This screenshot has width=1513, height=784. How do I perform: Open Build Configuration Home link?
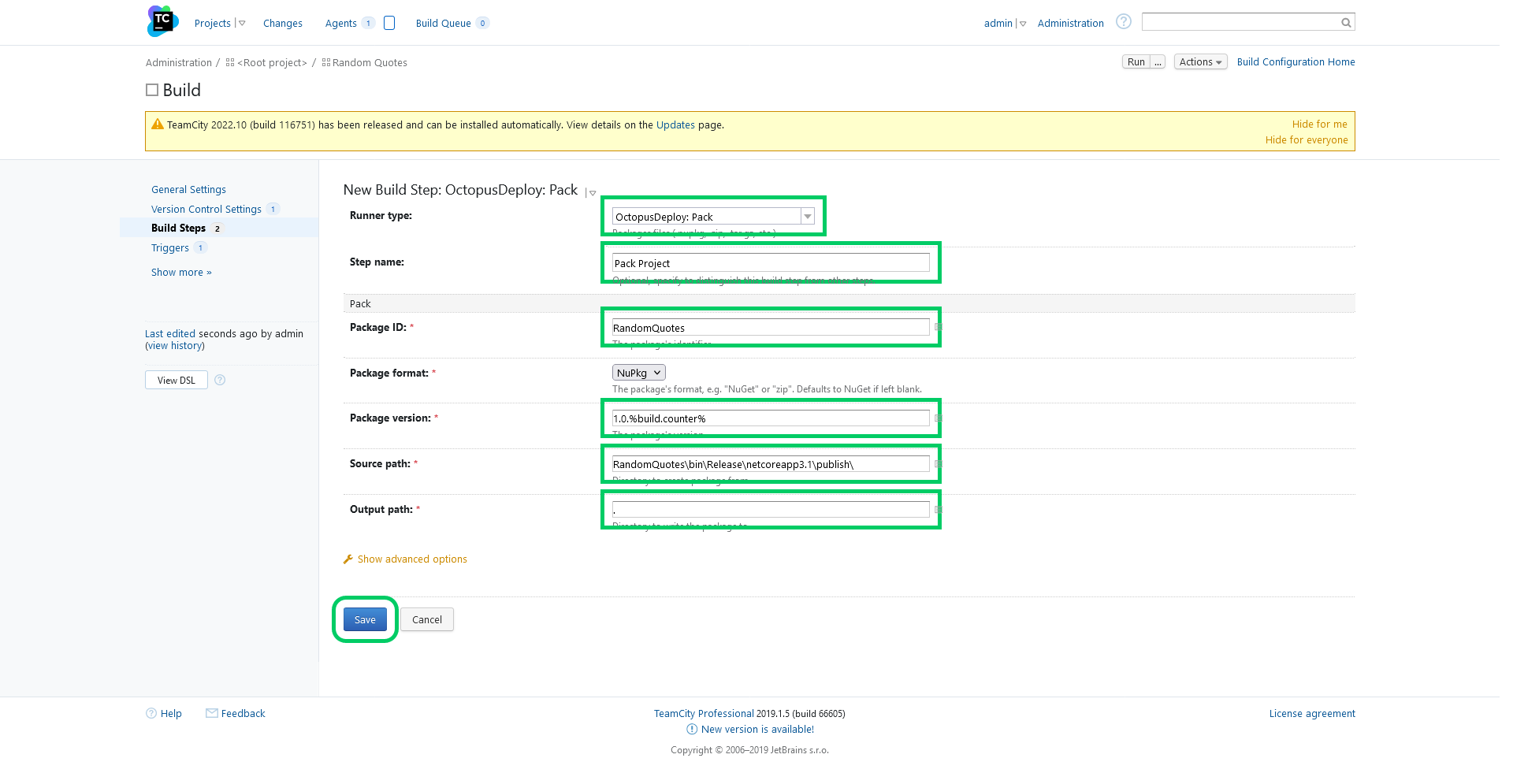pyautogui.click(x=1296, y=62)
